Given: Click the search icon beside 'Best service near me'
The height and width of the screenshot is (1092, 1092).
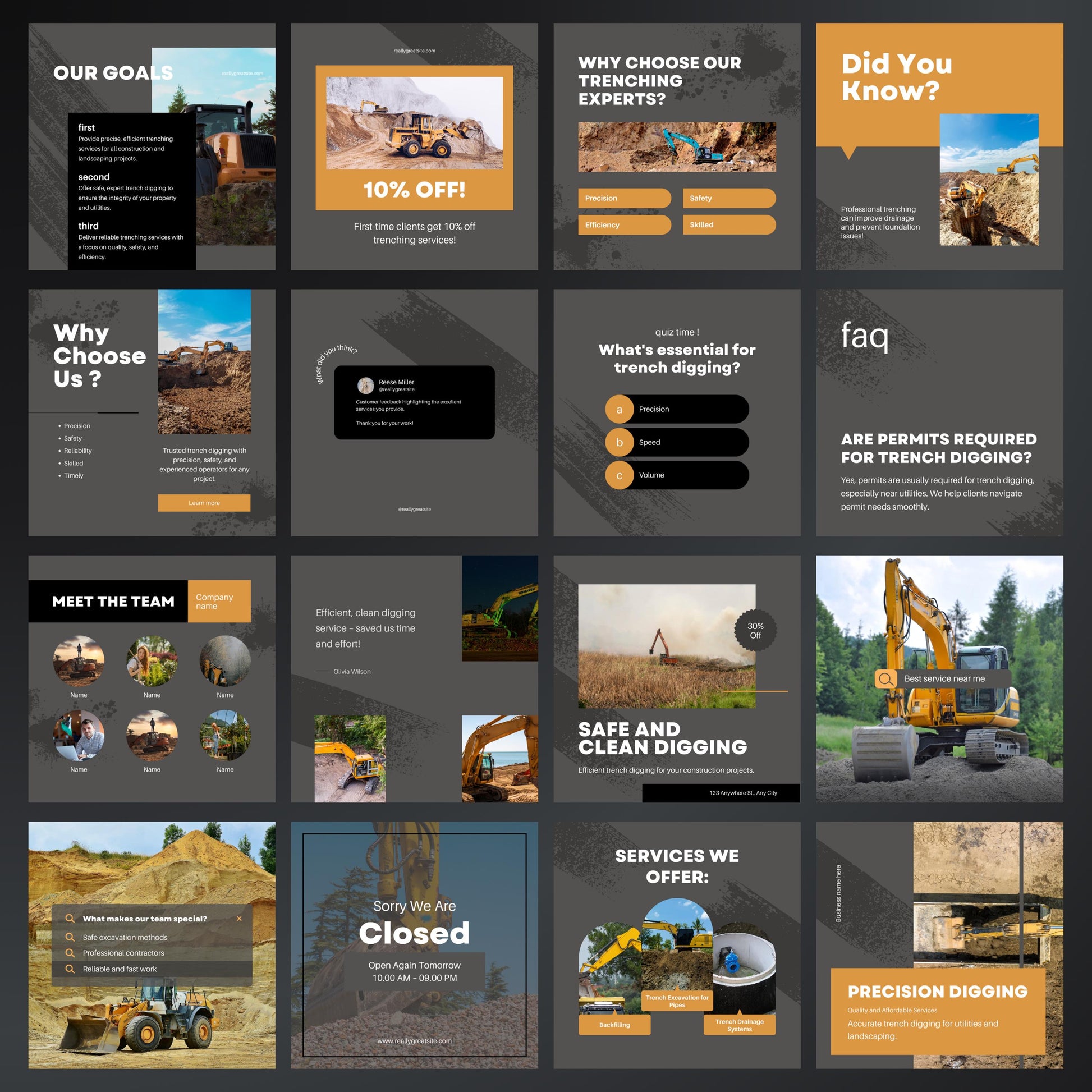Looking at the screenshot, I should [x=885, y=678].
